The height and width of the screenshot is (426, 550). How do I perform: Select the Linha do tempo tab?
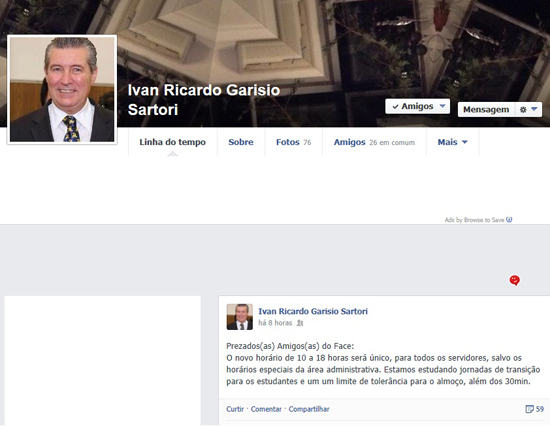[173, 142]
